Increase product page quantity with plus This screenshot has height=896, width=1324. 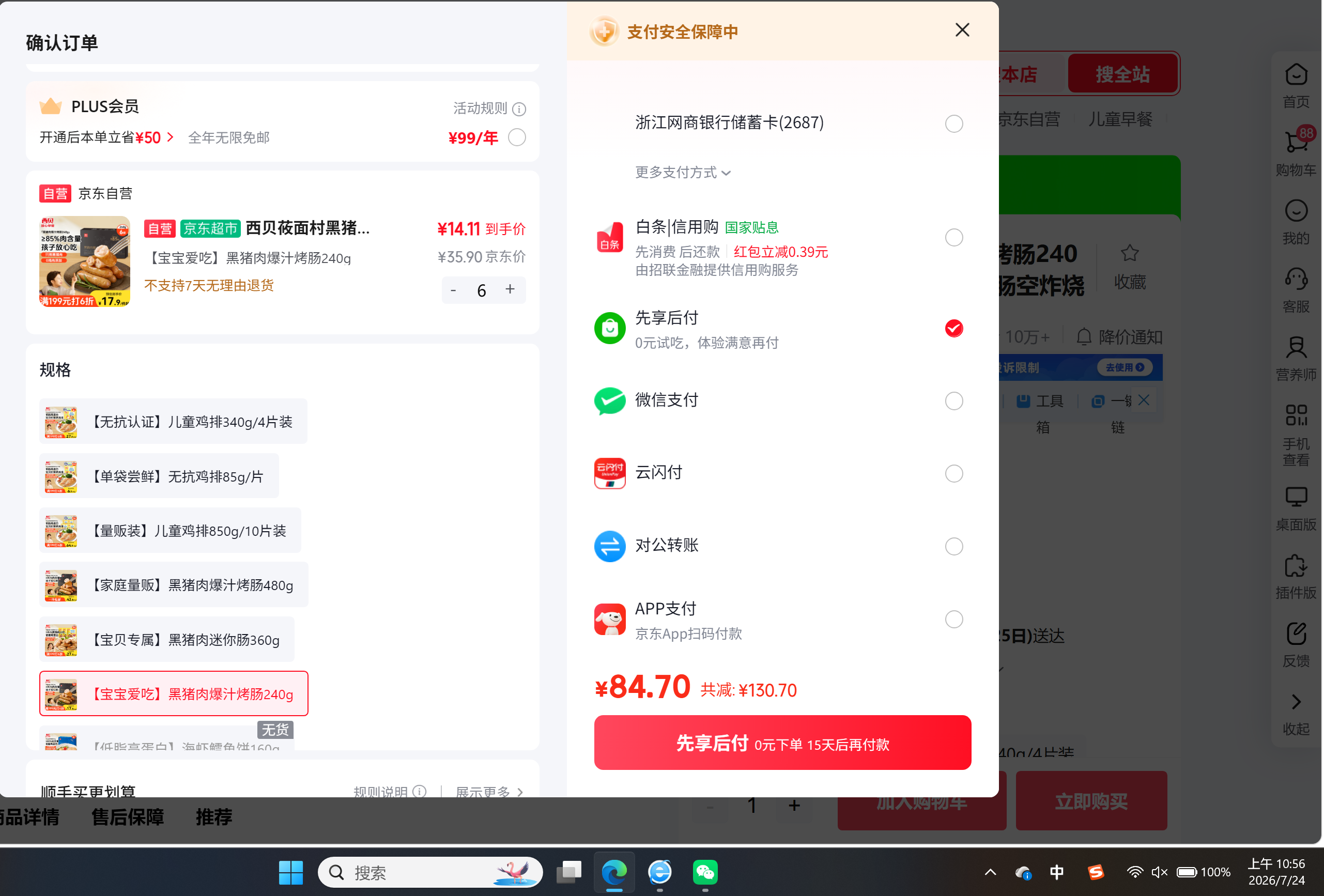click(x=794, y=806)
